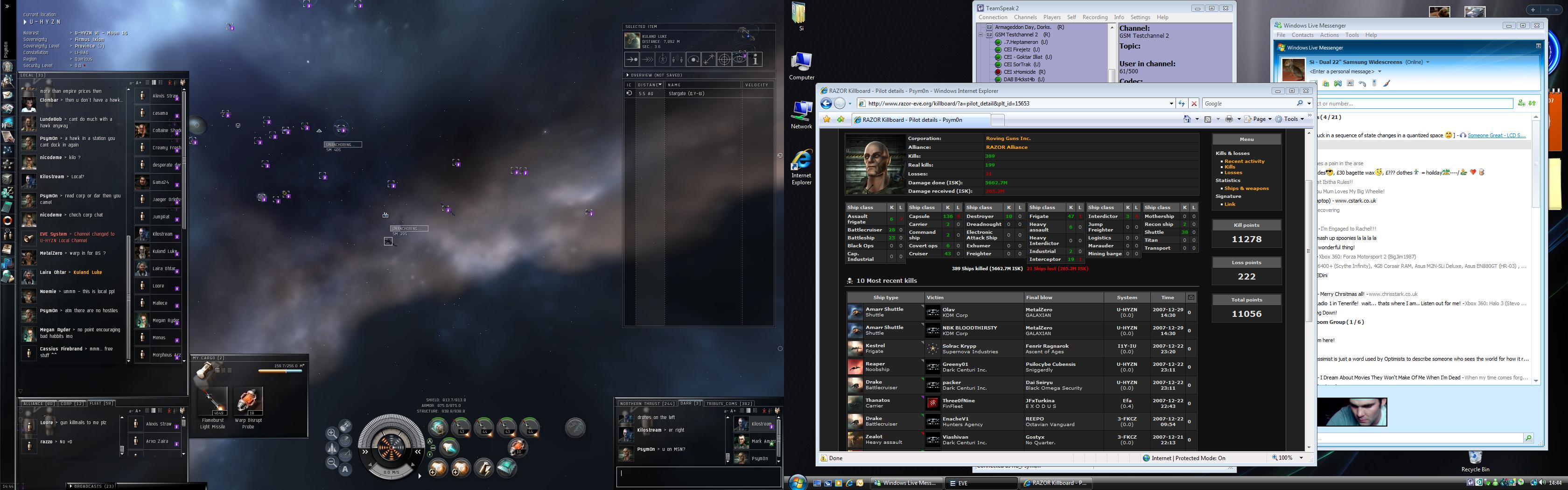
Task: Select Flameburst Light Missile in My Cargo
Action: point(212,408)
